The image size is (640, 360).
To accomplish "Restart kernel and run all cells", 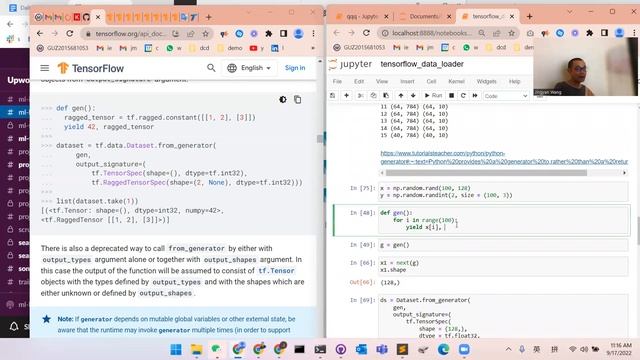I will pos(475,96).
